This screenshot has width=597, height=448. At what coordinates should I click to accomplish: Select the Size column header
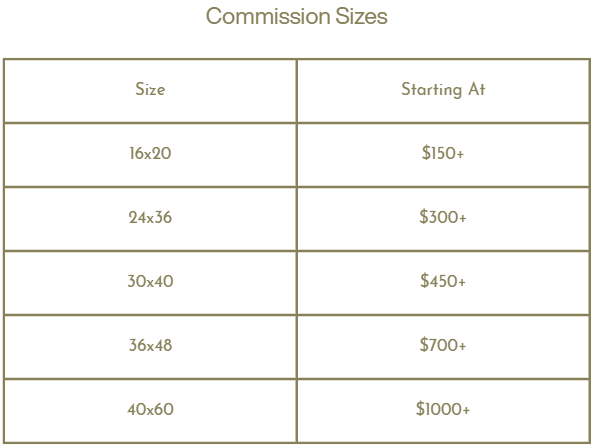[x=150, y=89]
